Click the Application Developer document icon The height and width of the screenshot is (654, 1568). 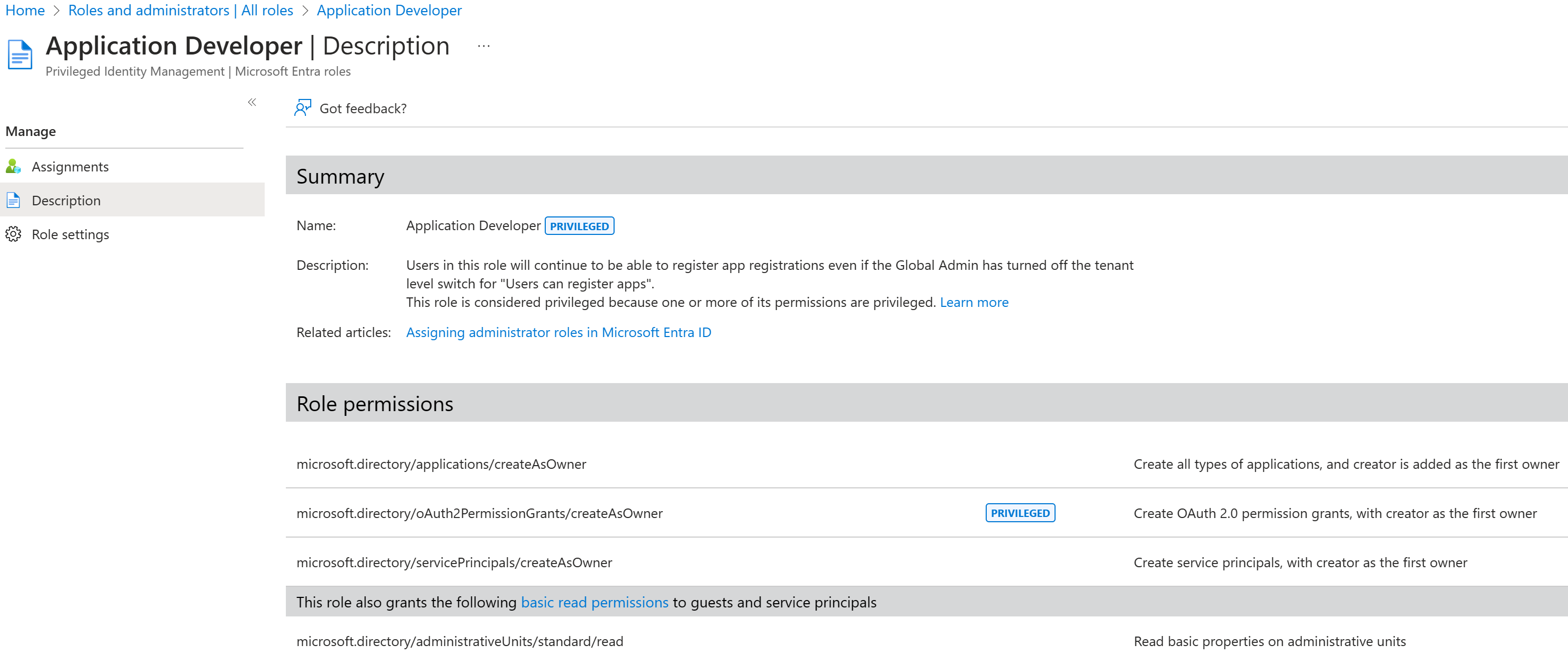[x=20, y=54]
